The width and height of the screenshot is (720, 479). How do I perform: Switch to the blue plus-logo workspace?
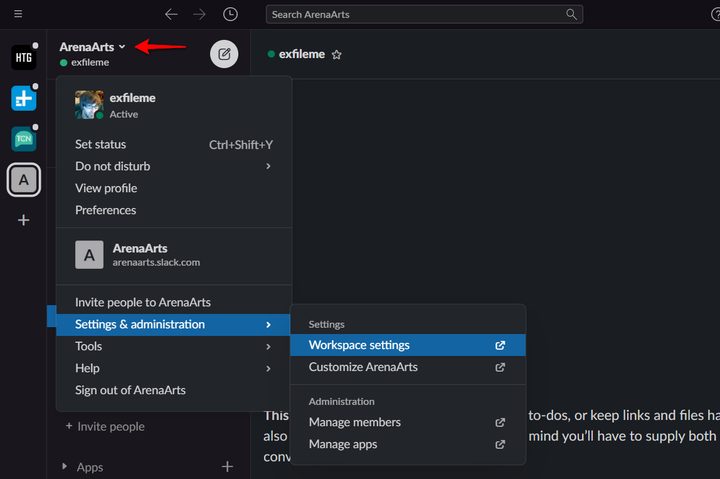point(23,98)
